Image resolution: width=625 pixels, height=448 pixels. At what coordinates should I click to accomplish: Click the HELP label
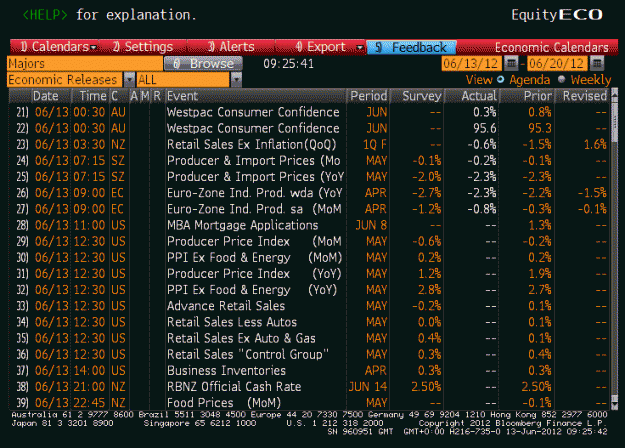click(x=45, y=15)
